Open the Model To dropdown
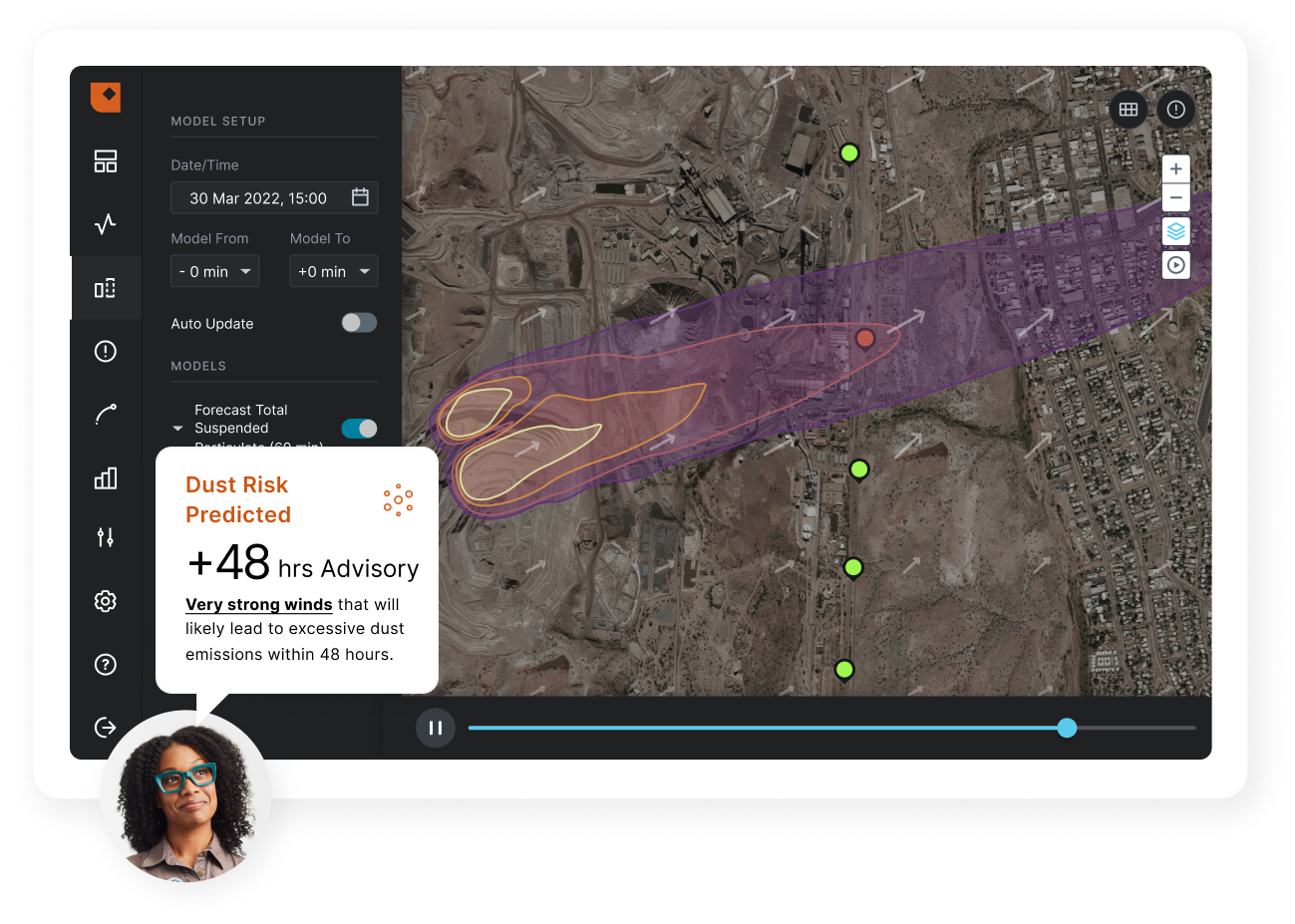 point(333,271)
